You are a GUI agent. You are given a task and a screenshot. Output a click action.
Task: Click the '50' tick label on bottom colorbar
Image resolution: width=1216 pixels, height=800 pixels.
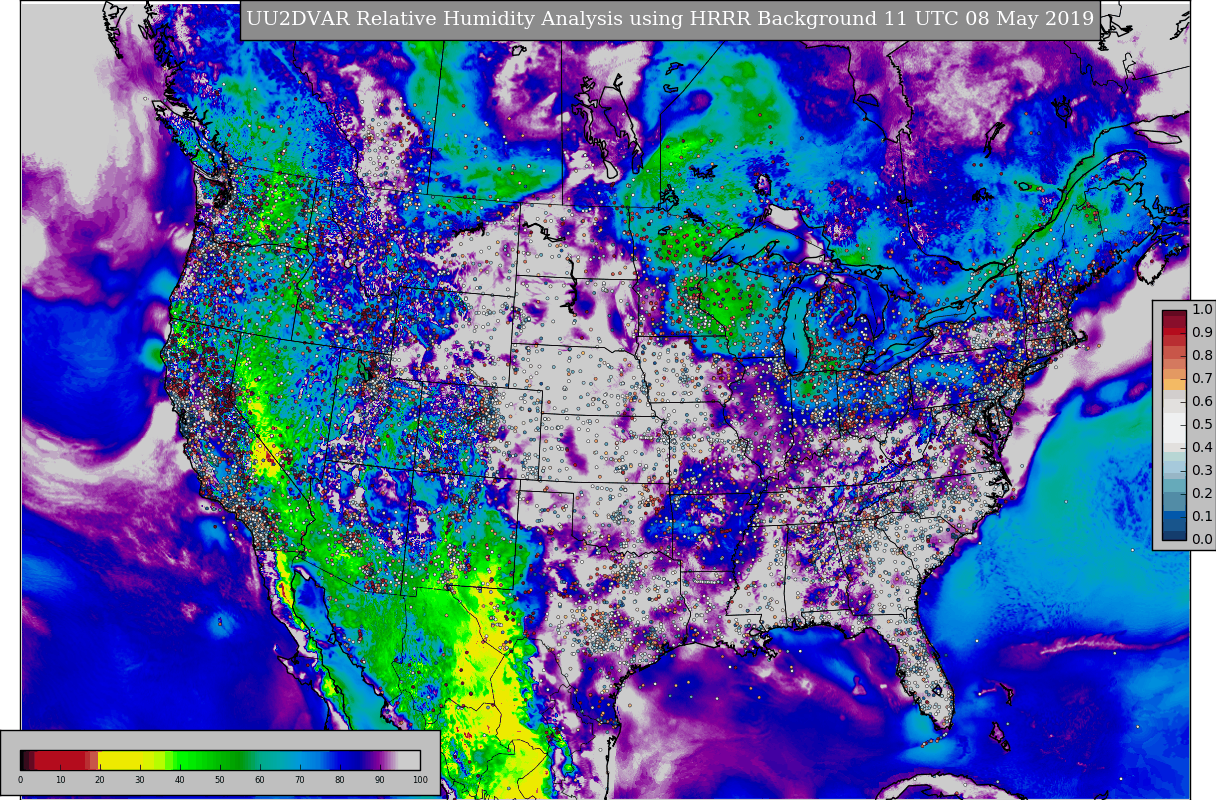(220, 780)
